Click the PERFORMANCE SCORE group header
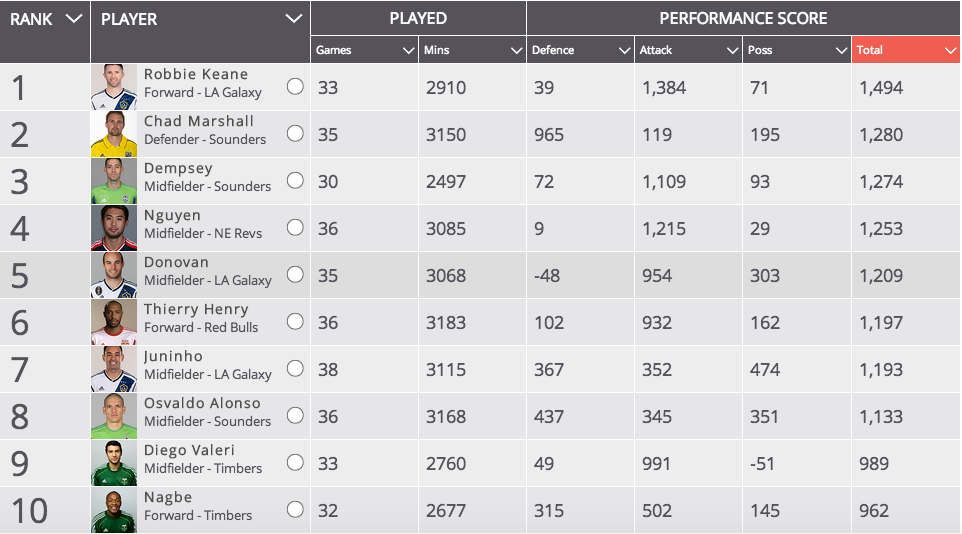Image resolution: width=962 pixels, height=534 pixels. (x=743, y=18)
